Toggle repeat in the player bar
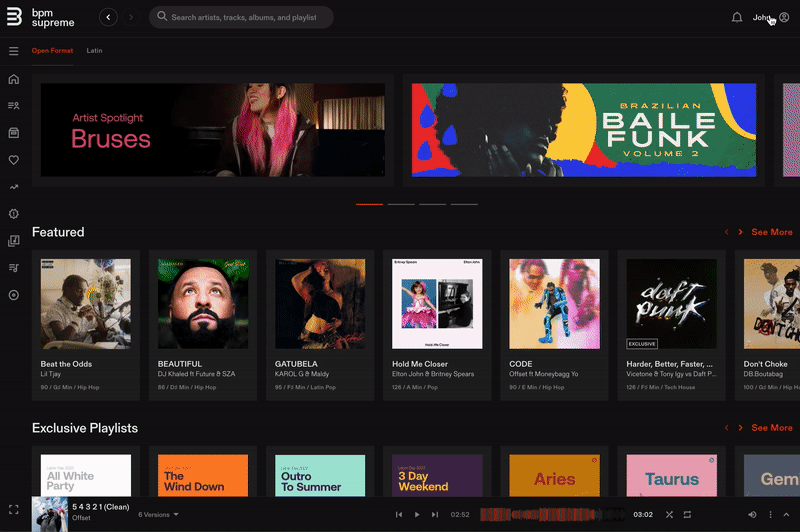The width and height of the screenshot is (800, 532). [x=687, y=515]
